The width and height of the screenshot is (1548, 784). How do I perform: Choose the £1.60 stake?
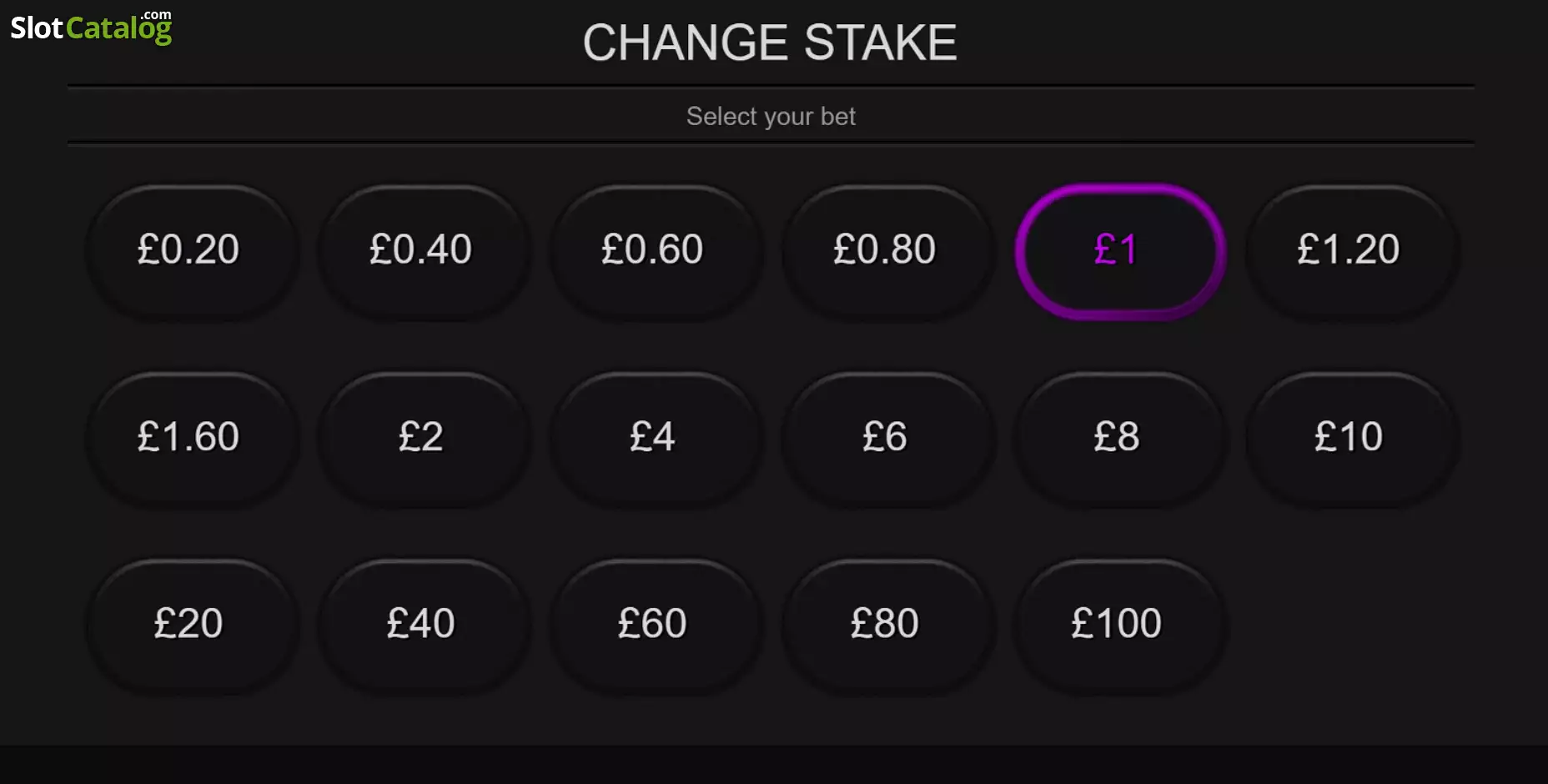coord(190,438)
